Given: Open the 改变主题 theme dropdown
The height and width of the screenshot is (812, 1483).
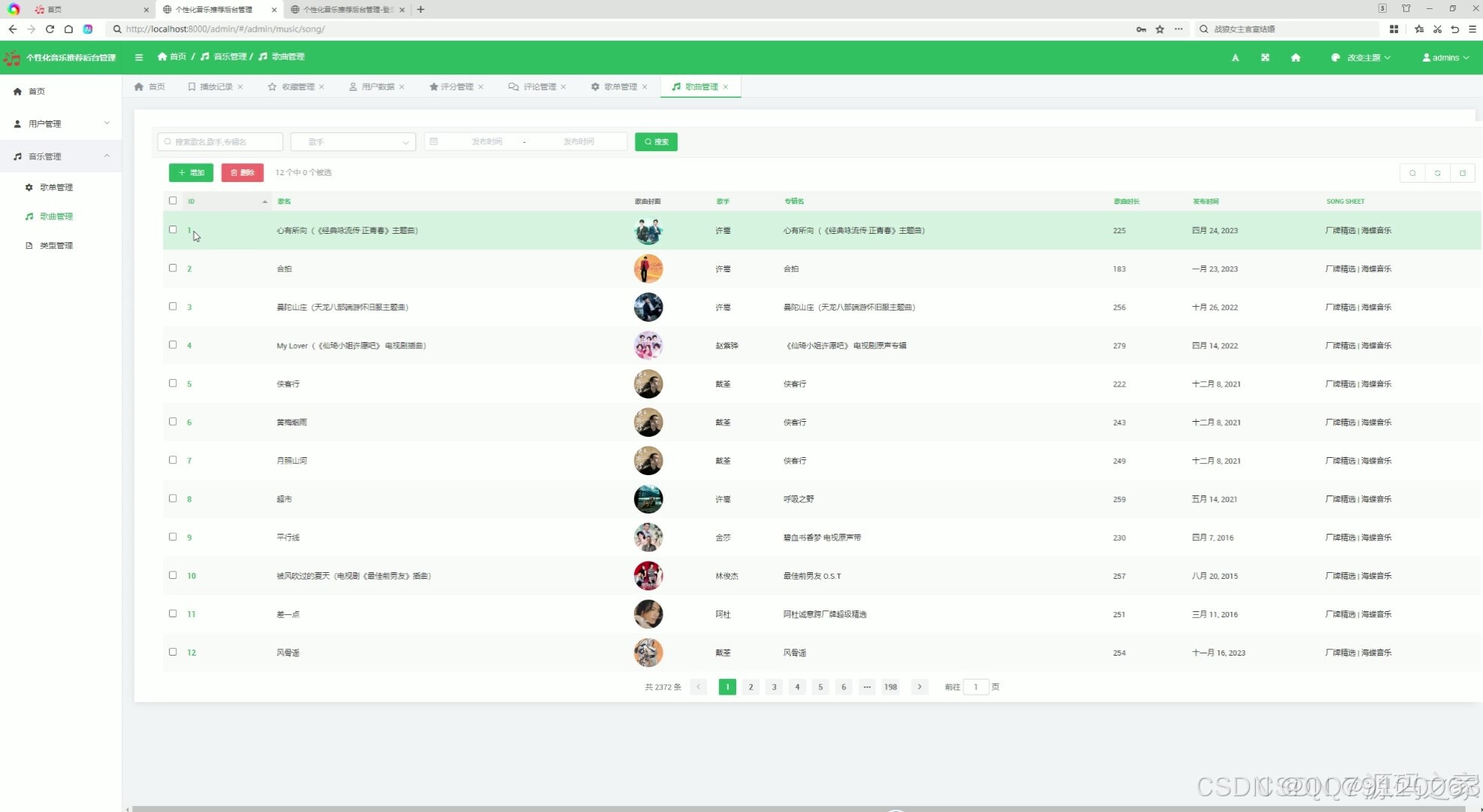Looking at the screenshot, I should tap(1361, 58).
